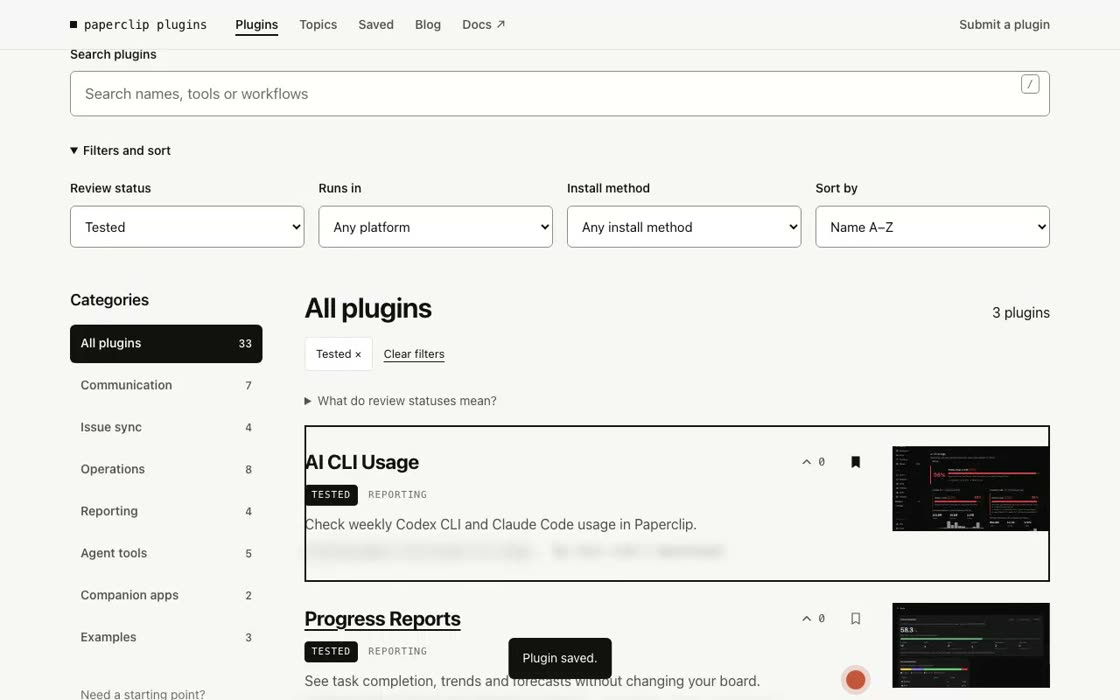The width and height of the screenshot is (1120, 700).
Task: Open the AI CLI Usage plugin title
Action: [362, 462]
